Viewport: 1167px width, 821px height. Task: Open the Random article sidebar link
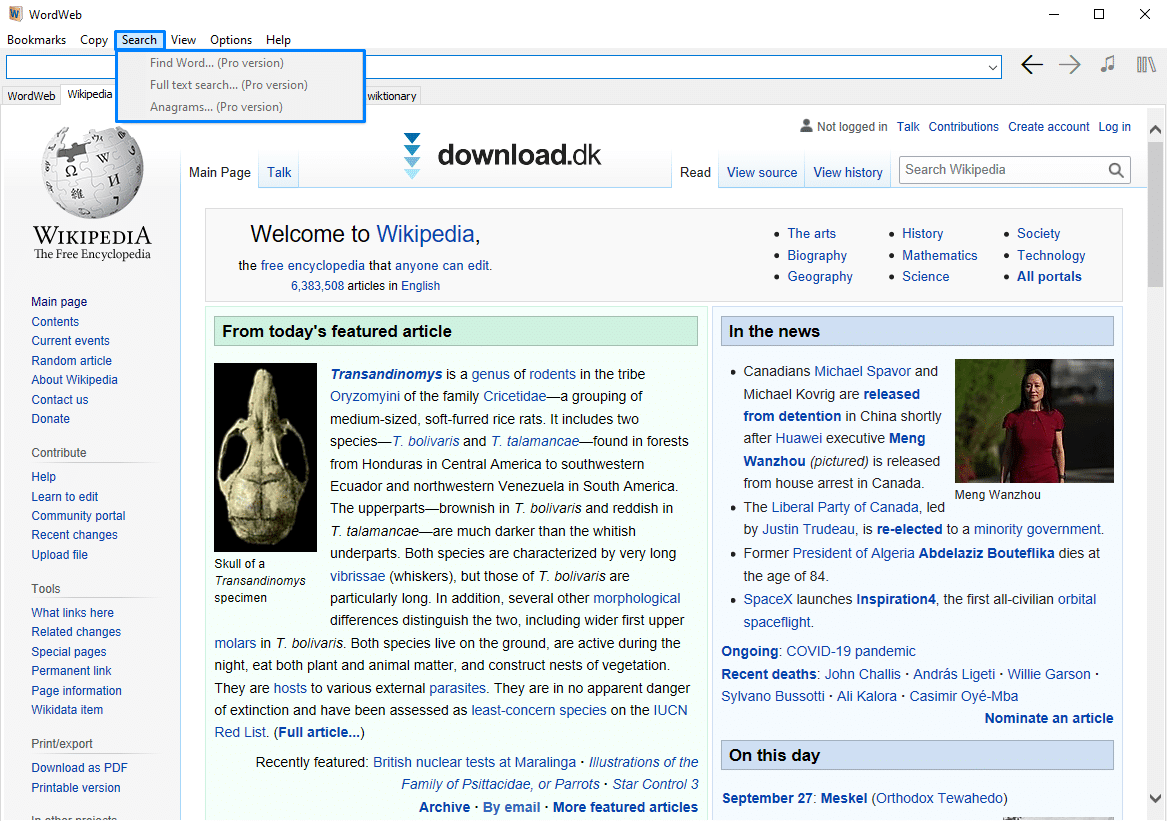click(71, 360)
